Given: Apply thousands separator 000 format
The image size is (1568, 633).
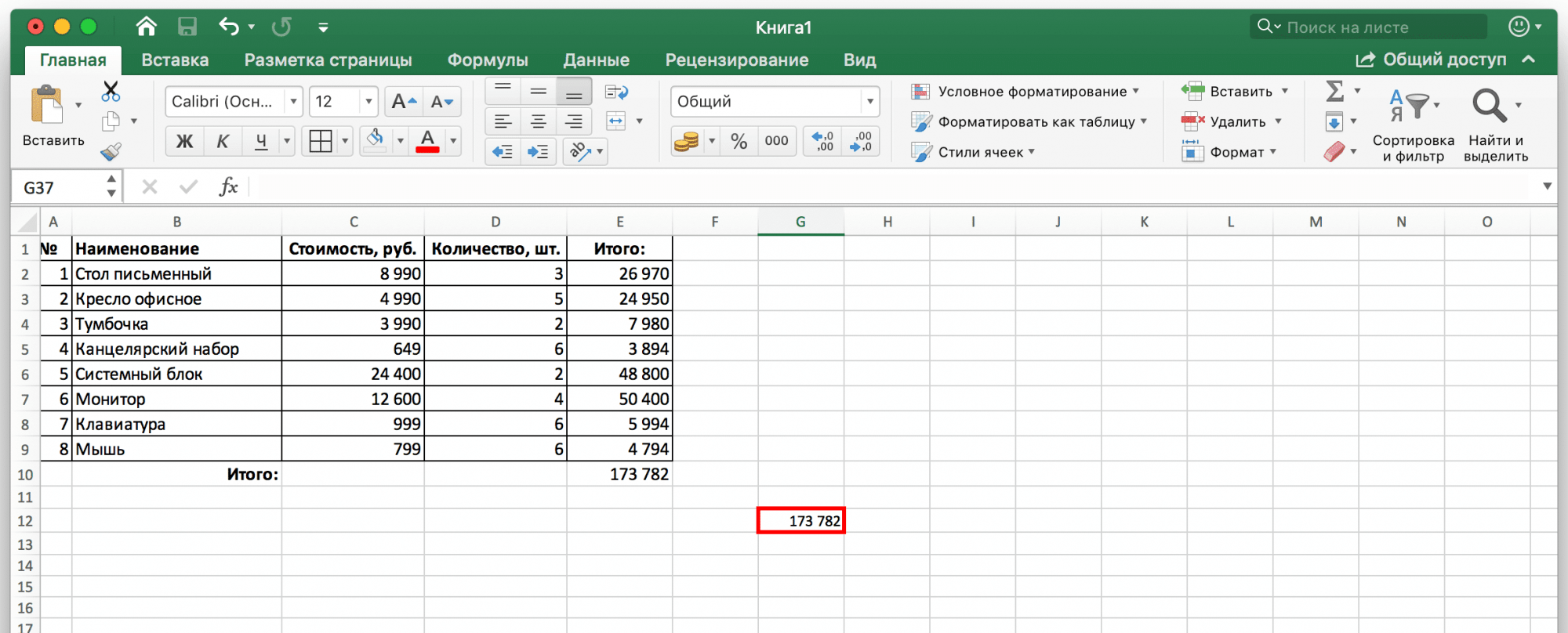Looking at the screenshot, I should (x=776, y=141).
